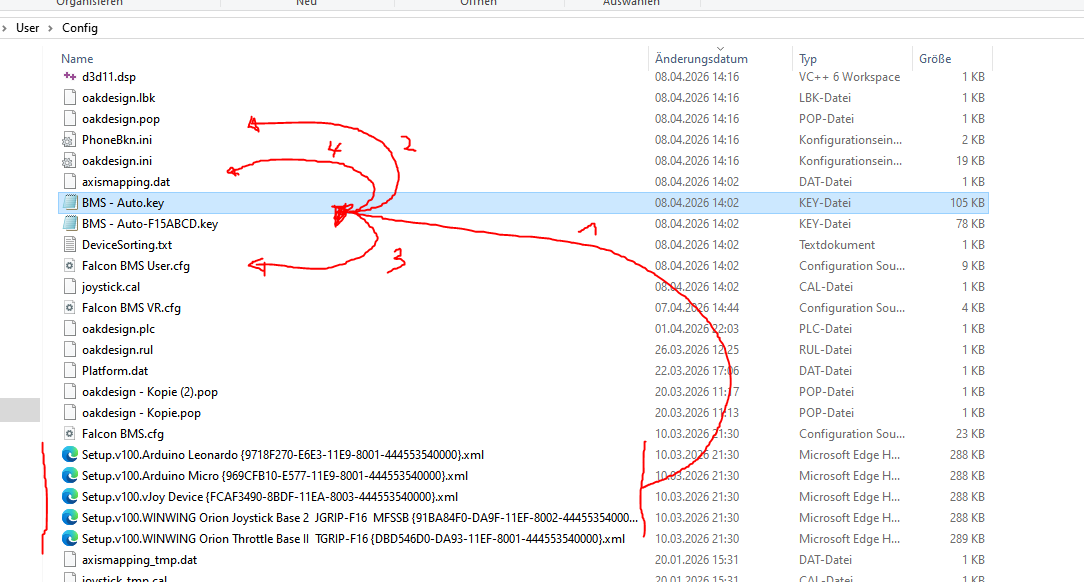Click Edge icon of Arduino Micro xml
The image size is (1084, 582).
pyautogui.click(x=69, y=476)
